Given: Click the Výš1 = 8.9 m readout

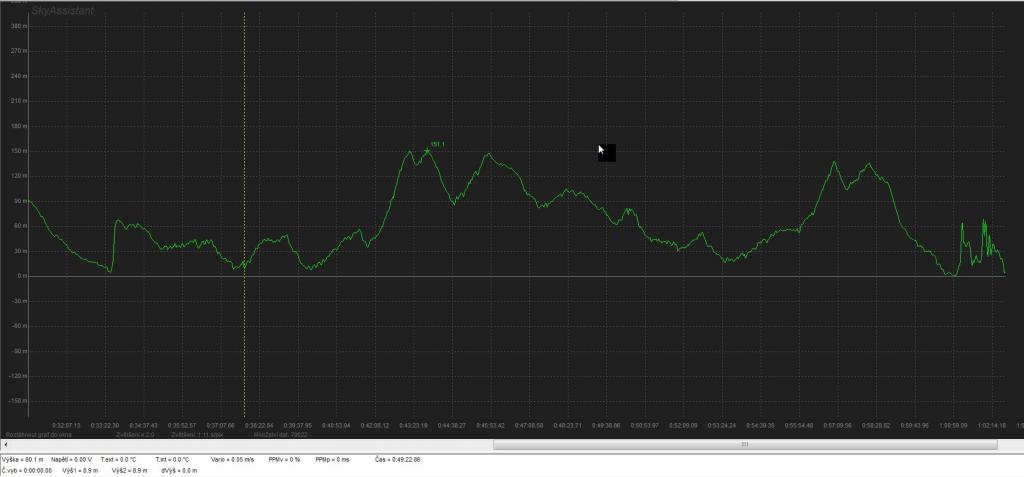Looking at the screenshot, I should click(x=77, y=469).
